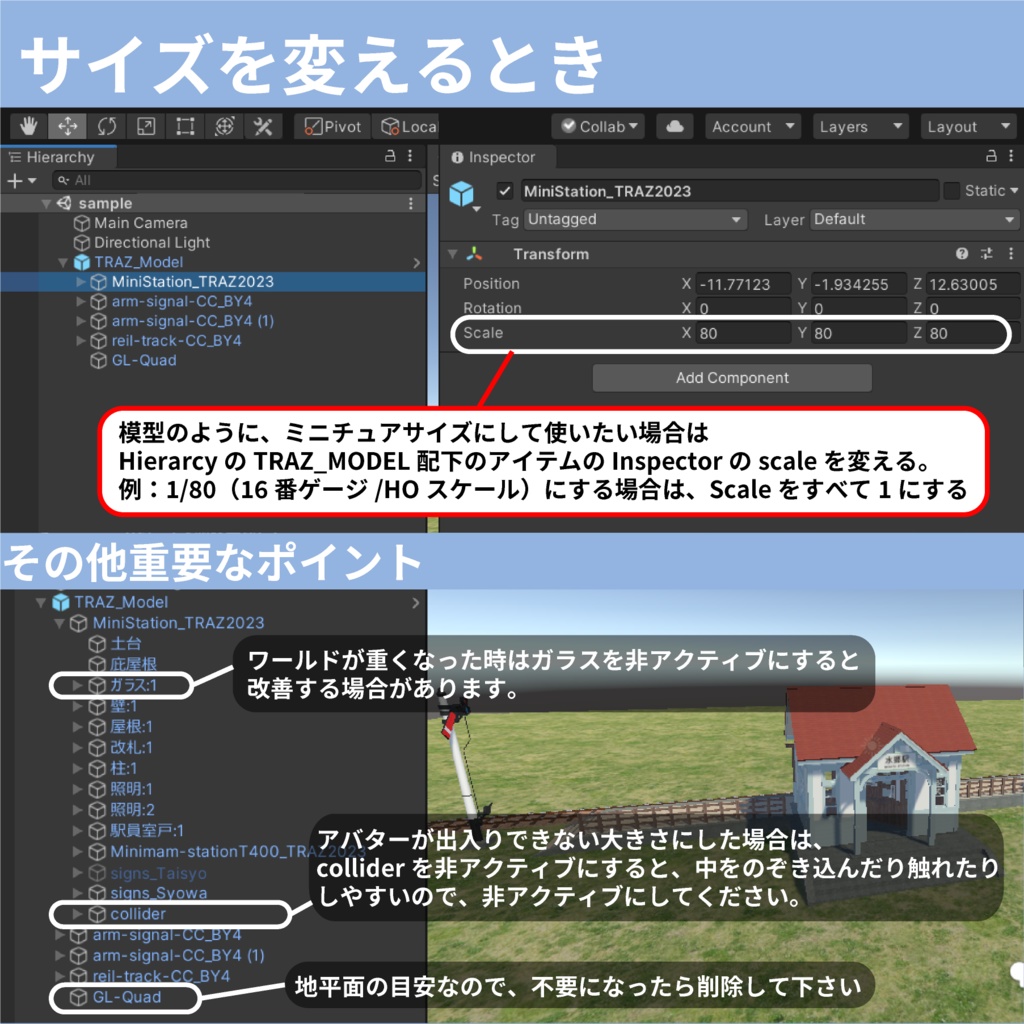The image size is (1024, 1024).
Task: Expand the ガラス:1 object
Action: click(x=77, y=685)
